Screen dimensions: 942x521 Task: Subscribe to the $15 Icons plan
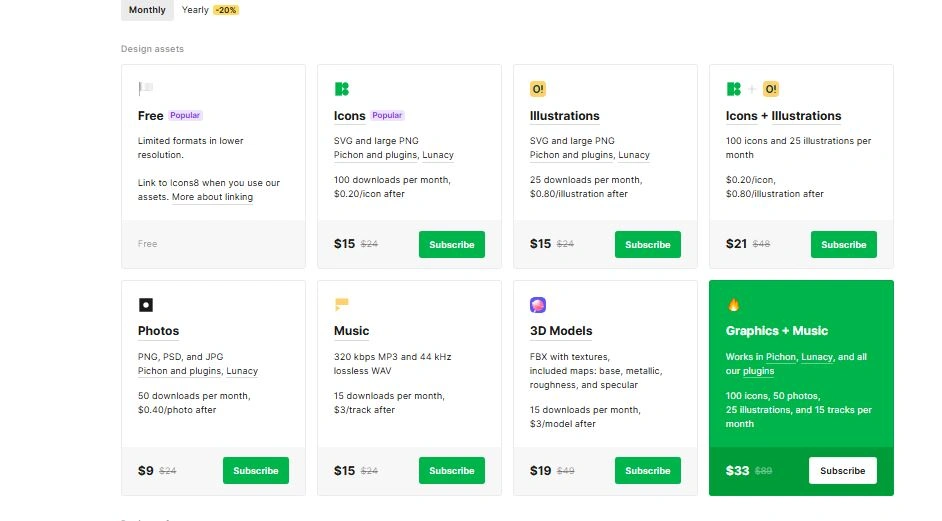[x=452, y=245]
